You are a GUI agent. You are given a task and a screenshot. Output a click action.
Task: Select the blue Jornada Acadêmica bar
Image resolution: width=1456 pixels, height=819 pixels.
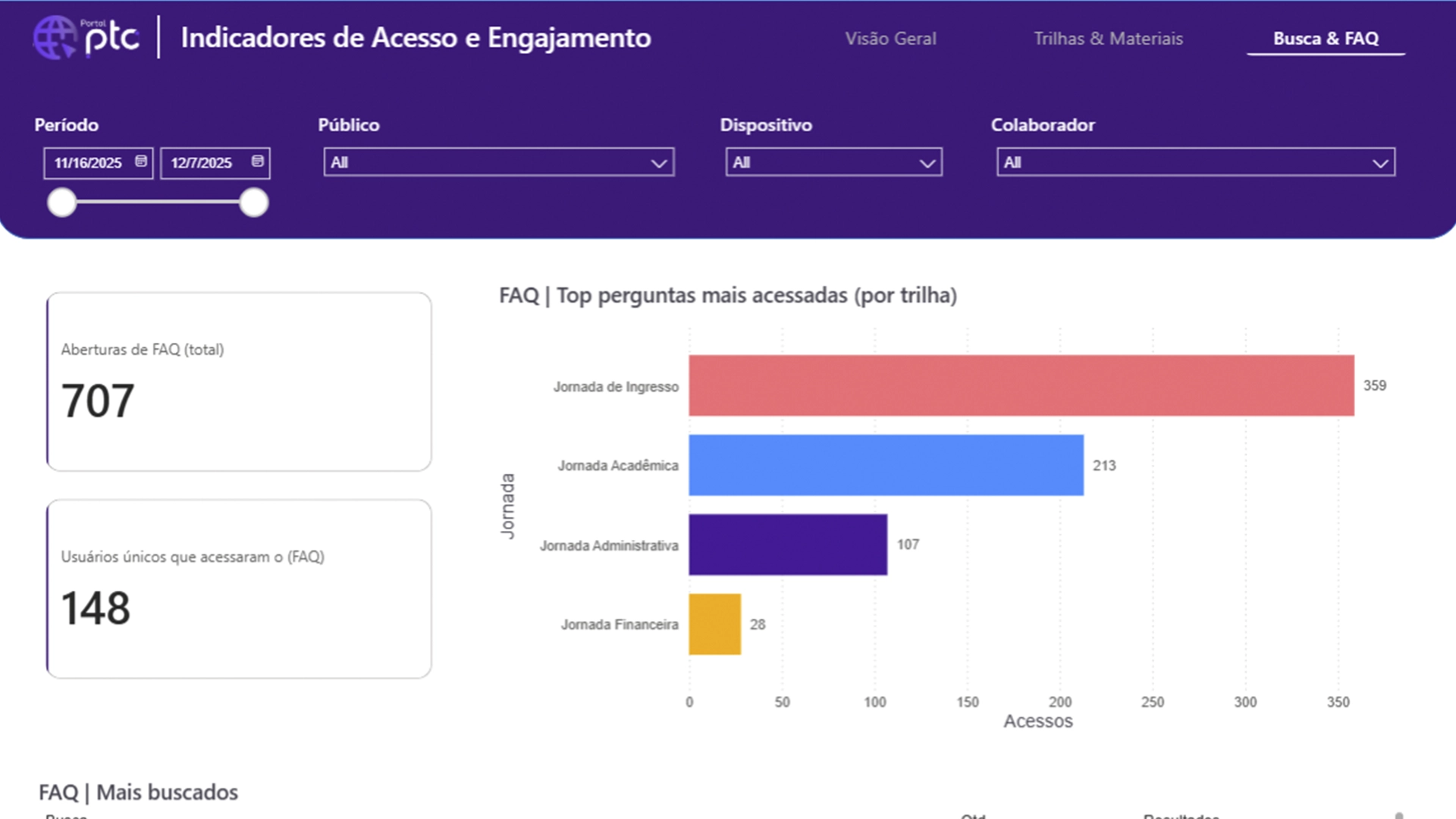click(886, 465)
